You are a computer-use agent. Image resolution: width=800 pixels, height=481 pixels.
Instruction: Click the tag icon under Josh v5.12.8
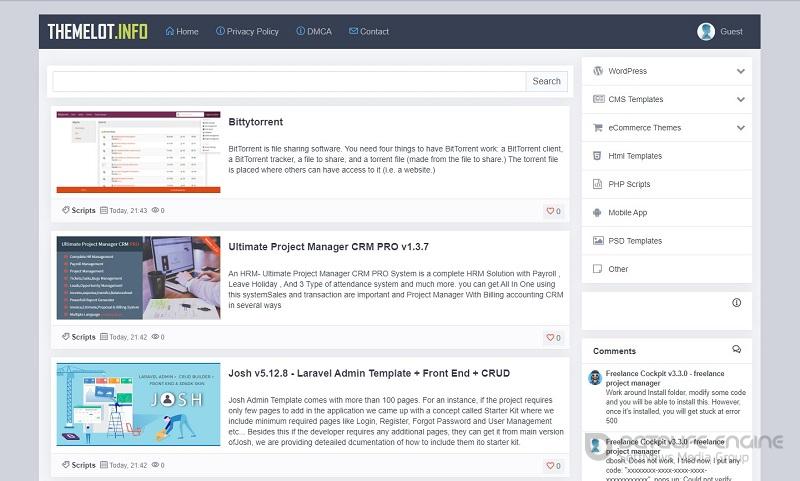[x=65, y=465]
